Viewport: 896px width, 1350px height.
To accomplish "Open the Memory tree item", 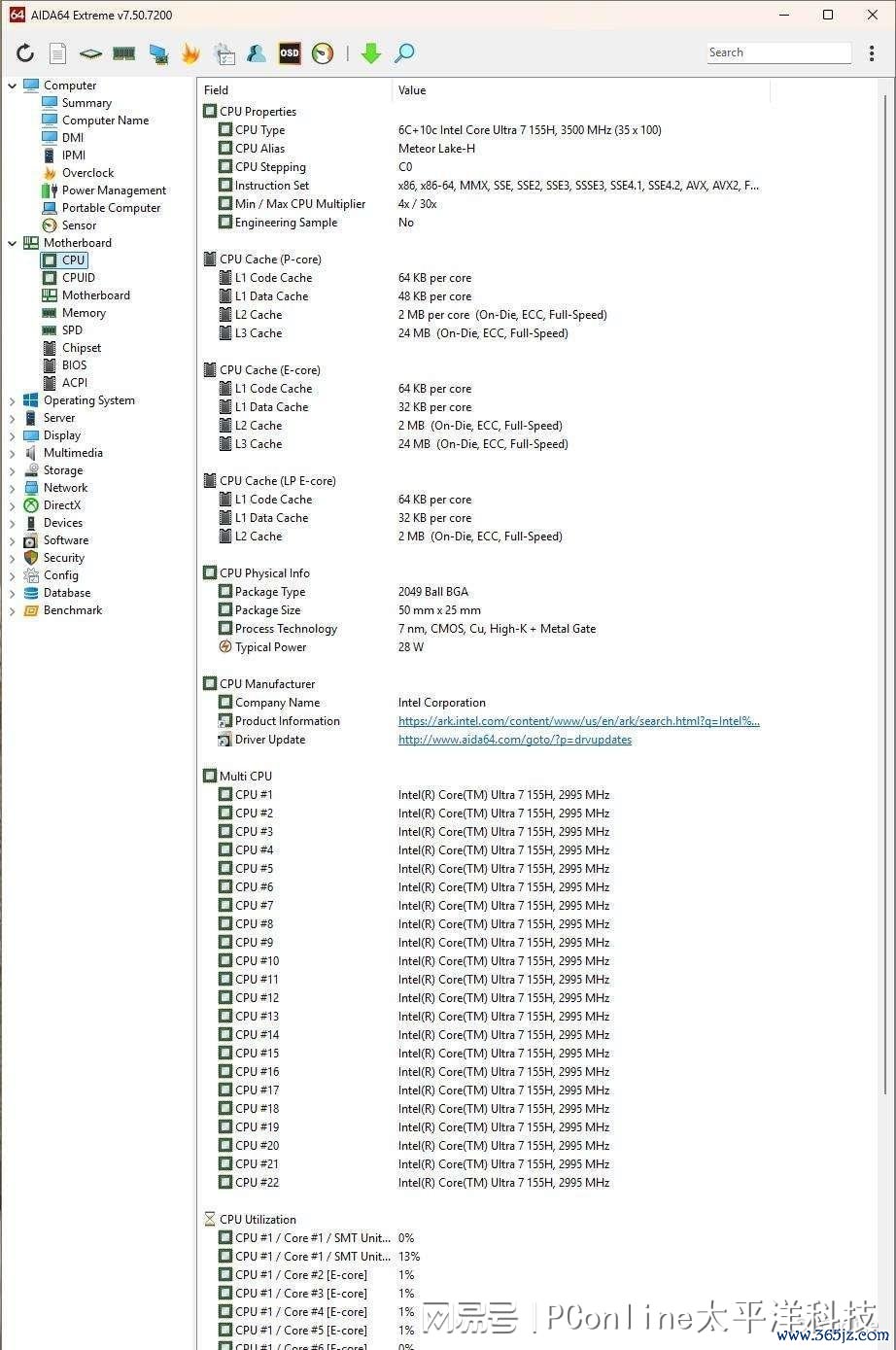I will click(x=84, y=313).
